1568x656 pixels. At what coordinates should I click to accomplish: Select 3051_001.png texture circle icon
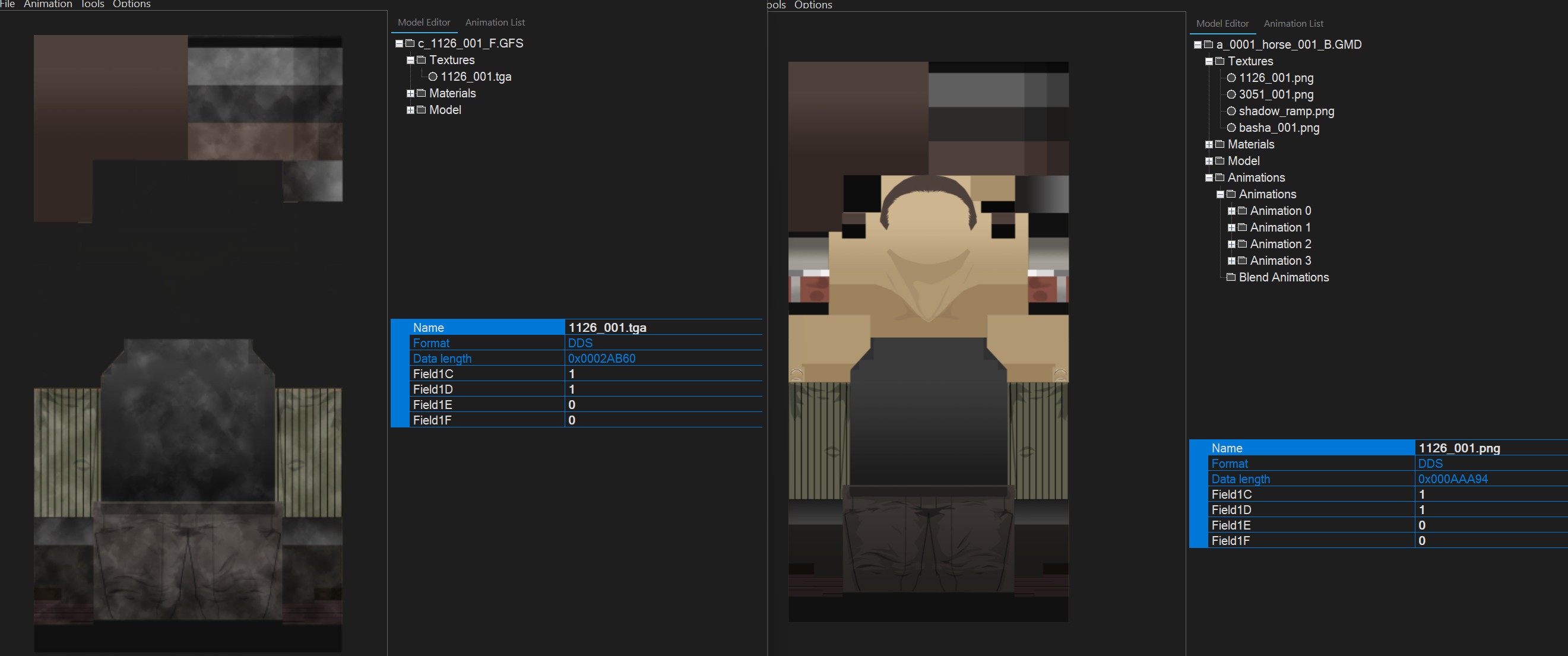(x=1231, y=94)
